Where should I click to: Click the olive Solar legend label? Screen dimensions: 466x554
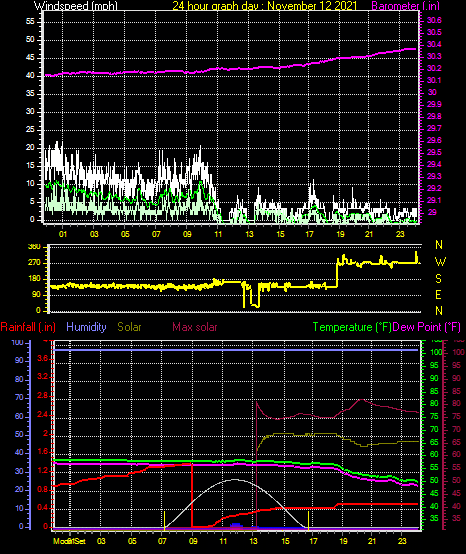[129, 327]
